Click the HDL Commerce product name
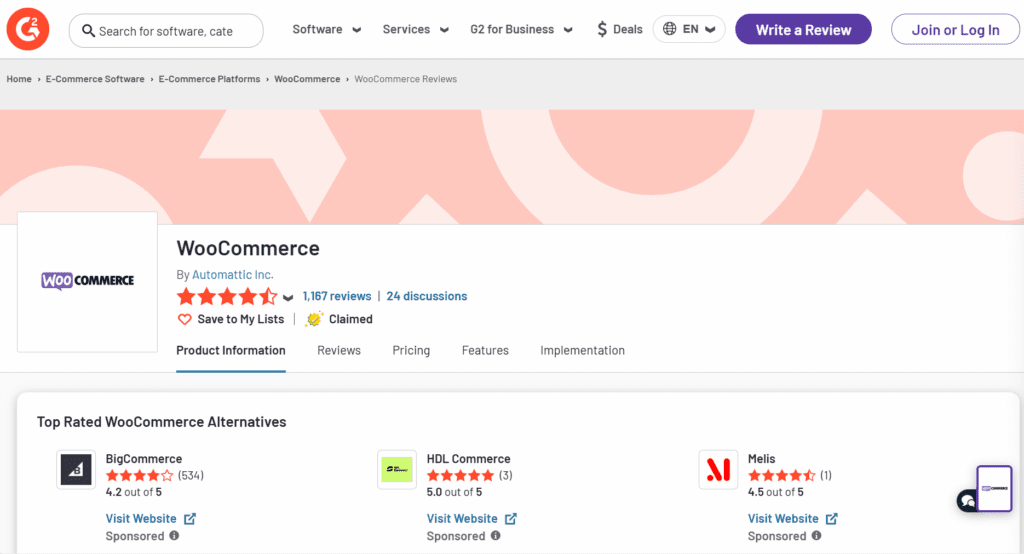Screen dimensions: 1024x554 point(468,459)
